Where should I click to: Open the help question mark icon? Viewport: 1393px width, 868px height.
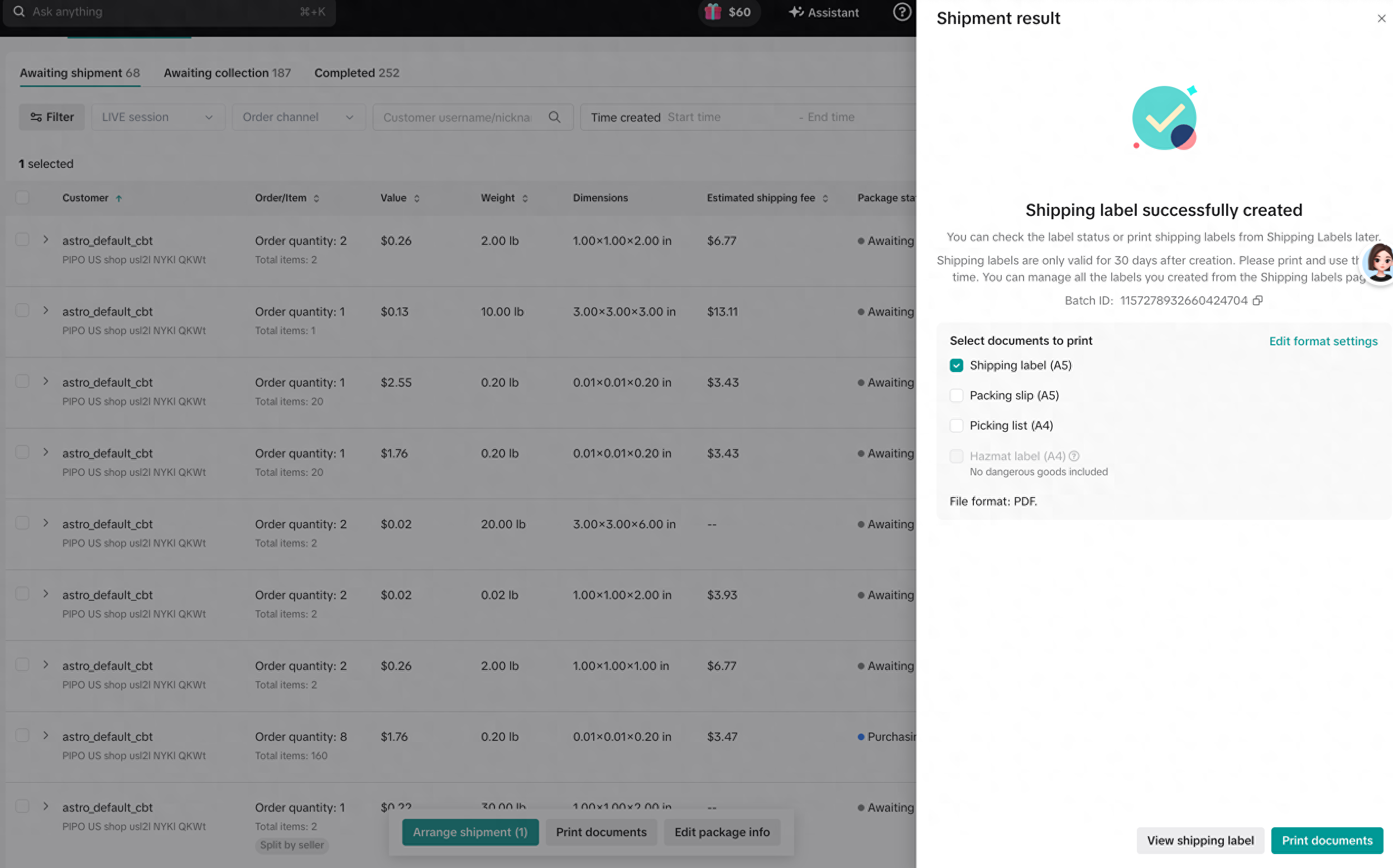point(901,12)
